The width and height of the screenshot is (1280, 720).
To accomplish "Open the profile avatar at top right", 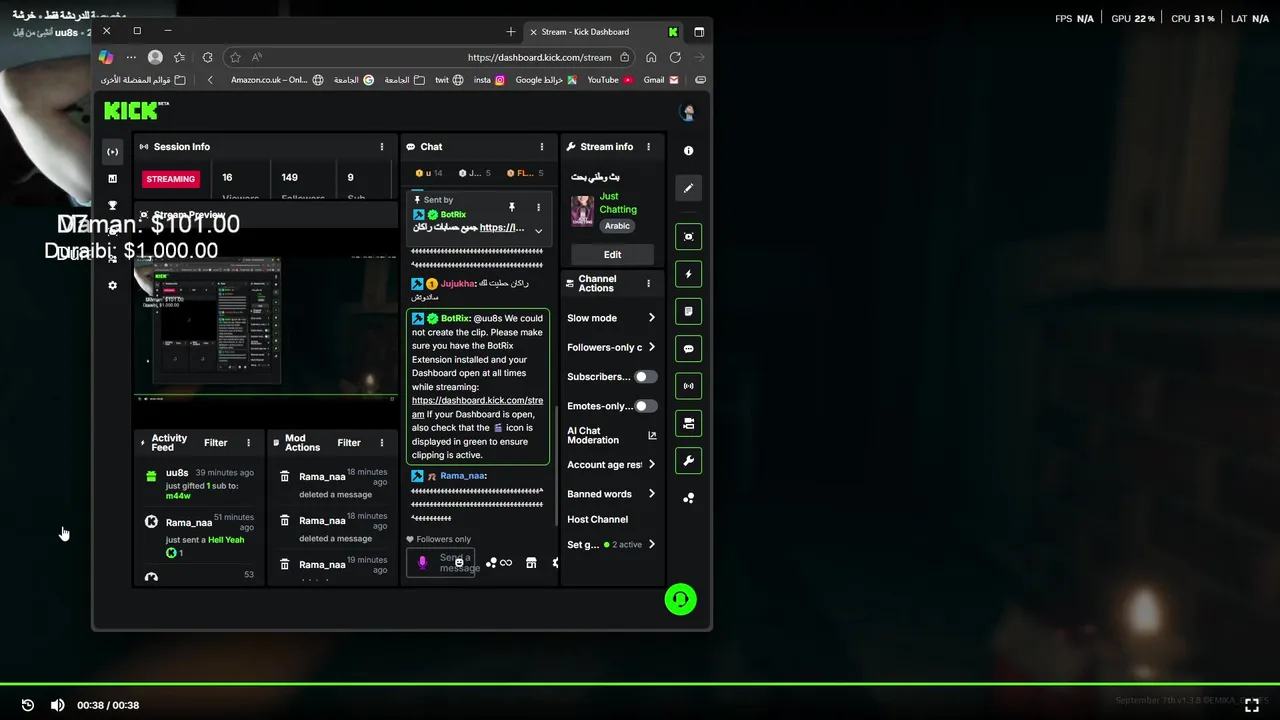I will 687,113.
